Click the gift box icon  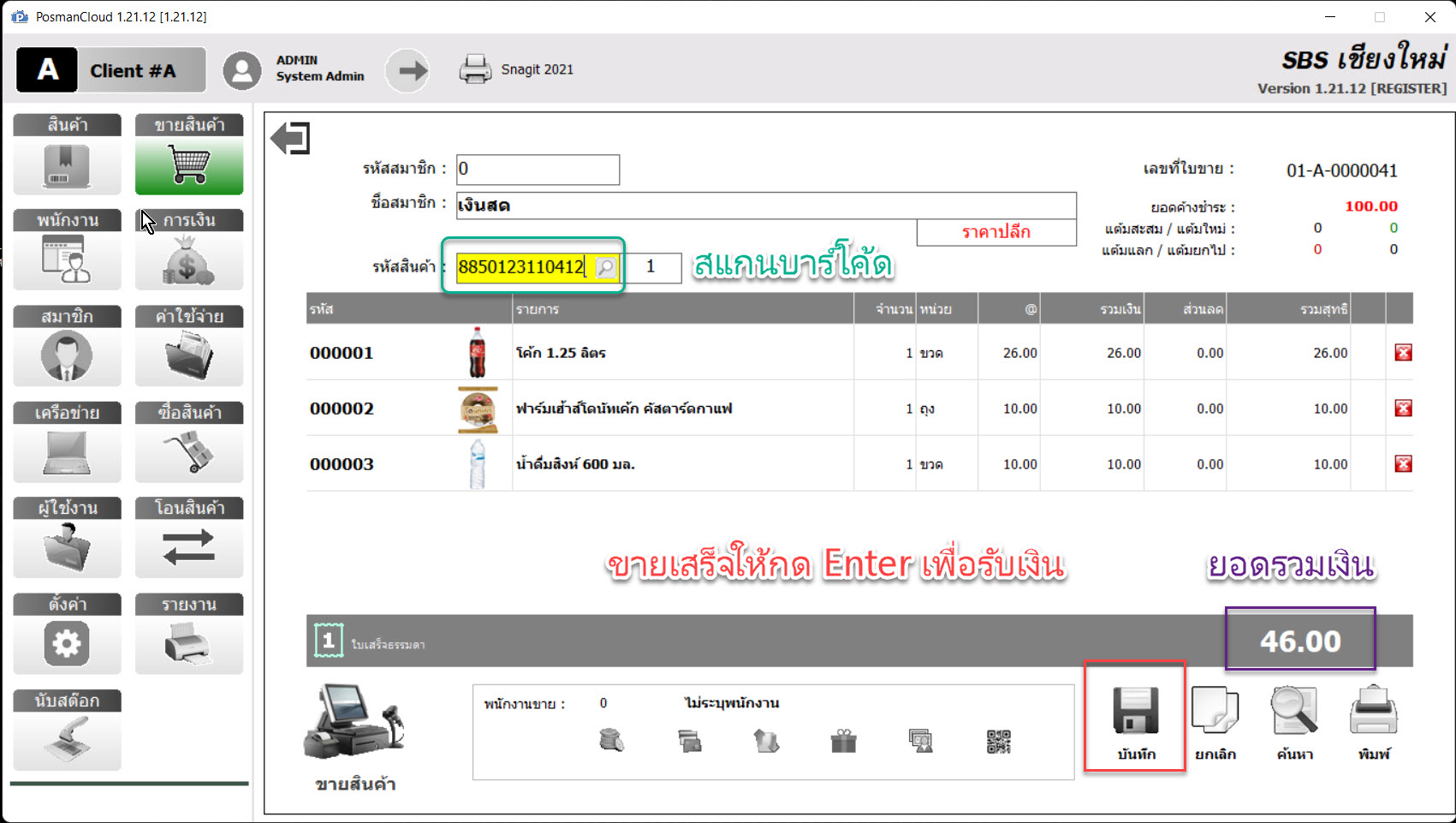pos(843,742)
